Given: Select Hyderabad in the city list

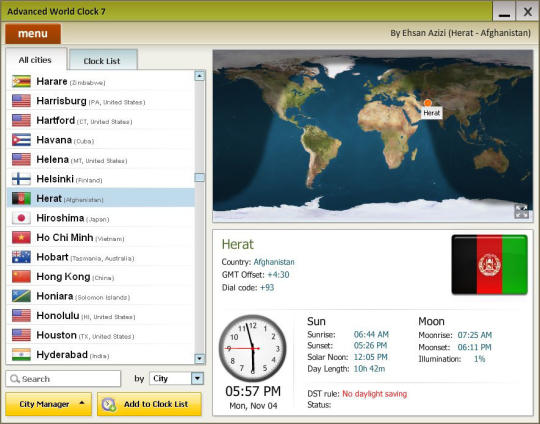Looking at the screenshot, I should (101, 355).
